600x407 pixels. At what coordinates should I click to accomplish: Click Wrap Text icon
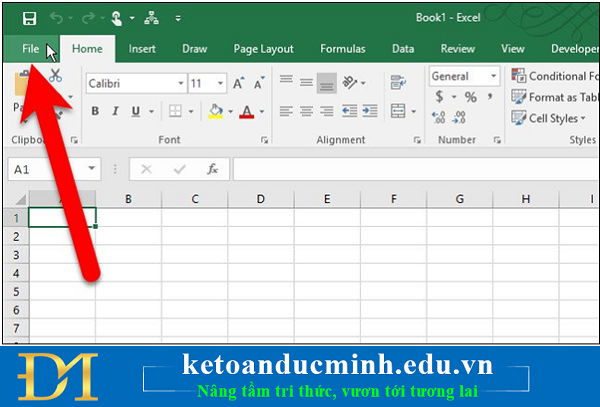coord(398,82)
